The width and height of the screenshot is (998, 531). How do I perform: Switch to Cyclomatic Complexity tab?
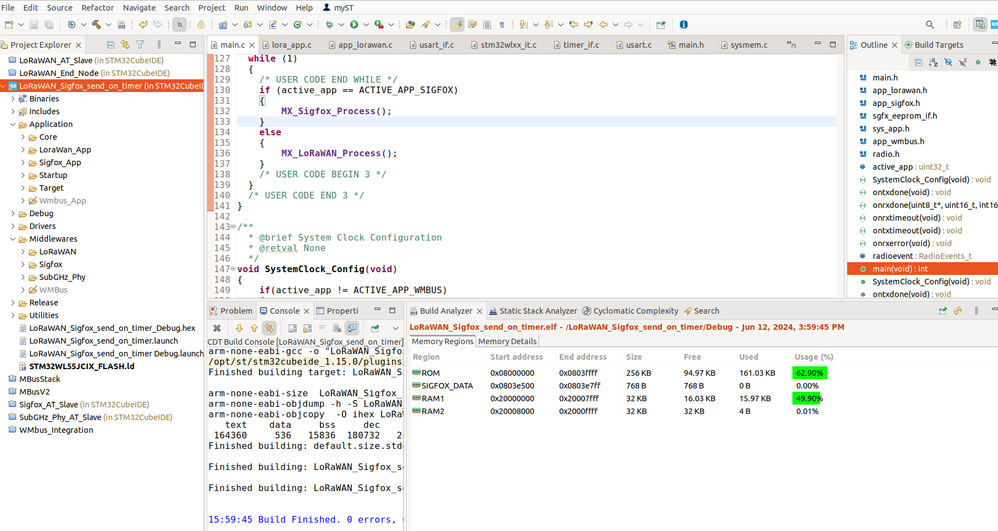click(630, 311)
